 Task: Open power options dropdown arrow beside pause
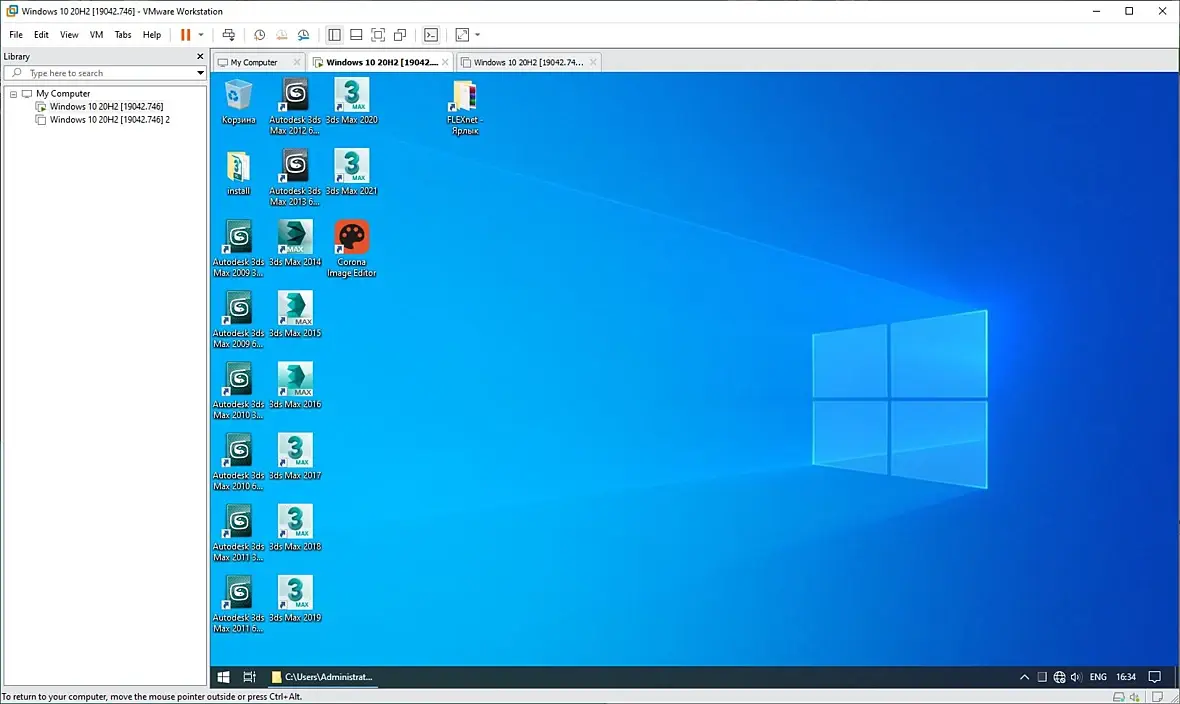[201, 35]
